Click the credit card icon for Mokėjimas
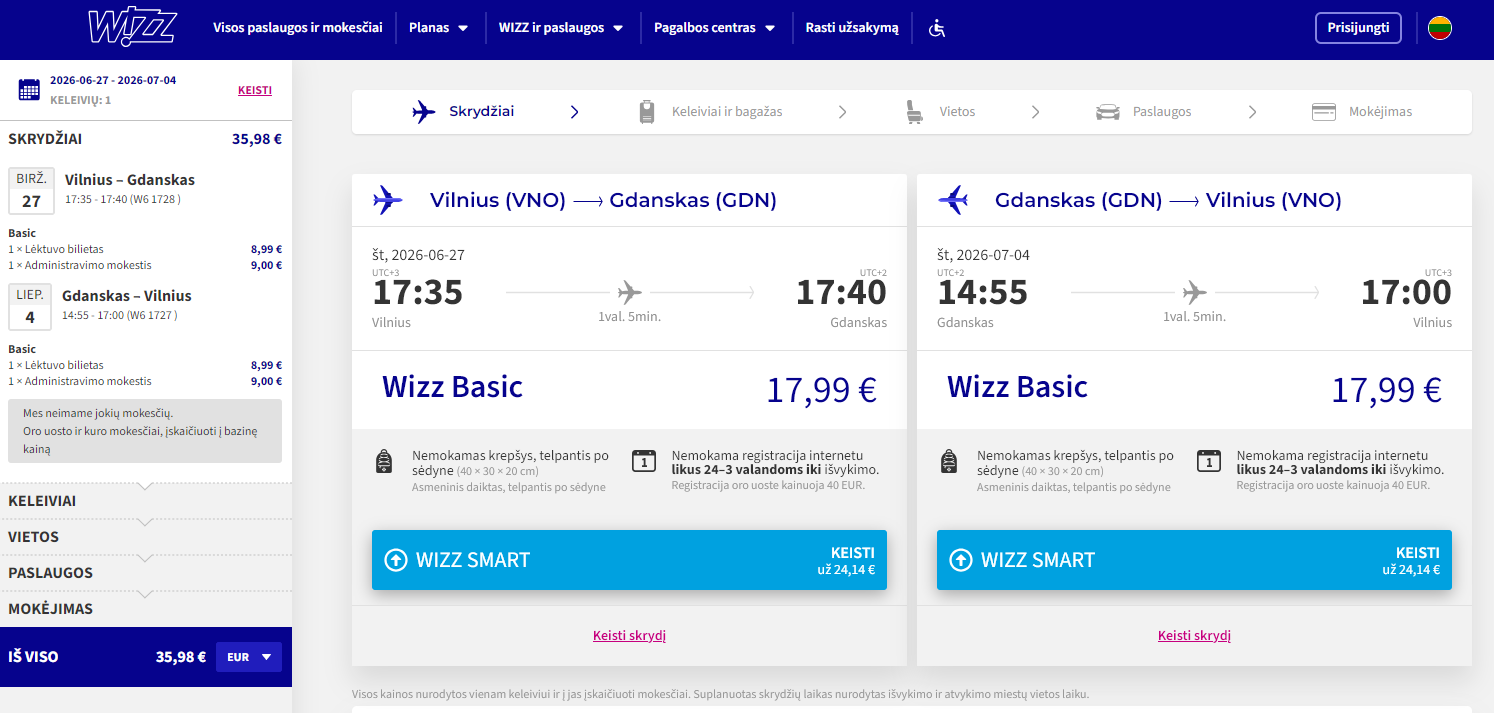The width and height of the screenshot is (1494, 713). (1324, 112)
